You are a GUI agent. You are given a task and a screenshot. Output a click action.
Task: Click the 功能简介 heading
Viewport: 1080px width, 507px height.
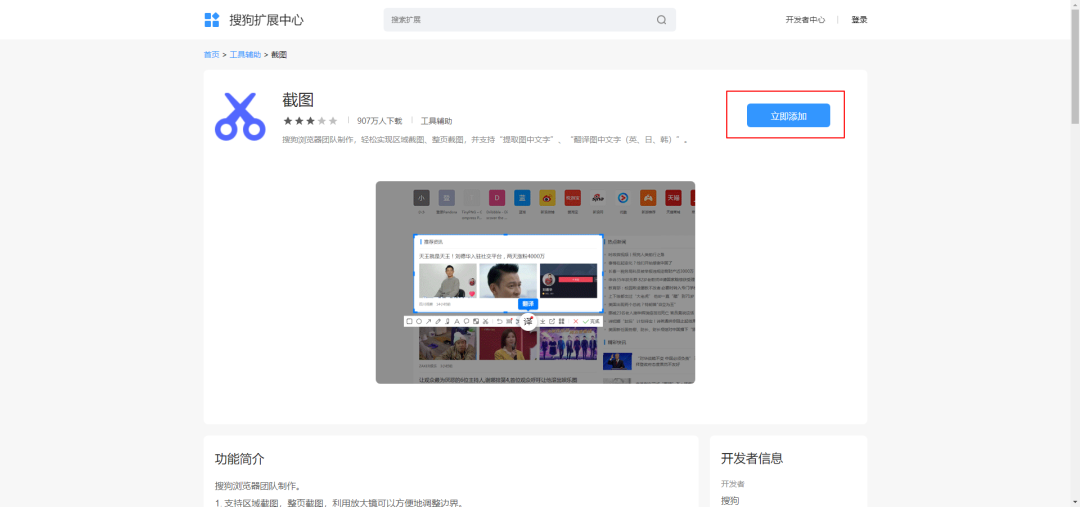click(x=240, y=459)
